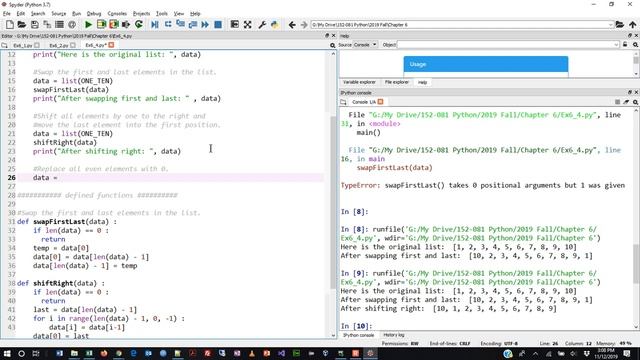
Task: Go back to previous cursor position
Action: [292, 25]
